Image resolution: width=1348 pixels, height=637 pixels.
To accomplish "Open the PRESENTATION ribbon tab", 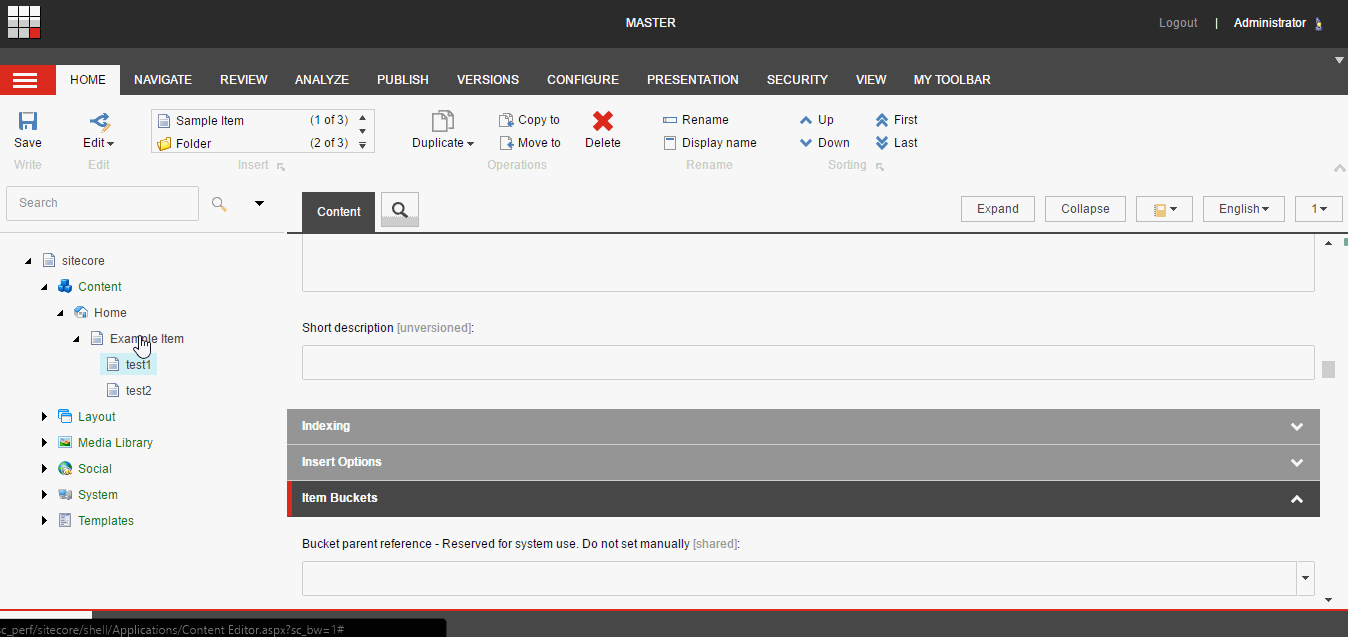I will 692,79.
